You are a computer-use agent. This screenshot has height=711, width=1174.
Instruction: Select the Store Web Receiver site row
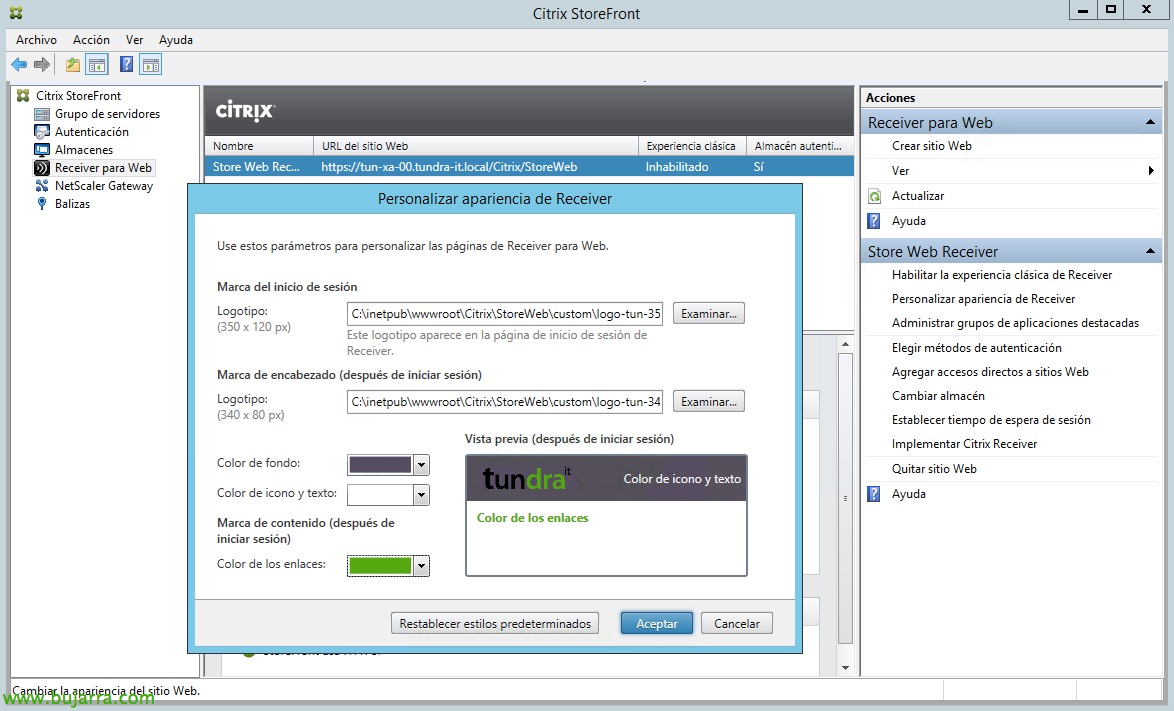(x=529, y=166)
